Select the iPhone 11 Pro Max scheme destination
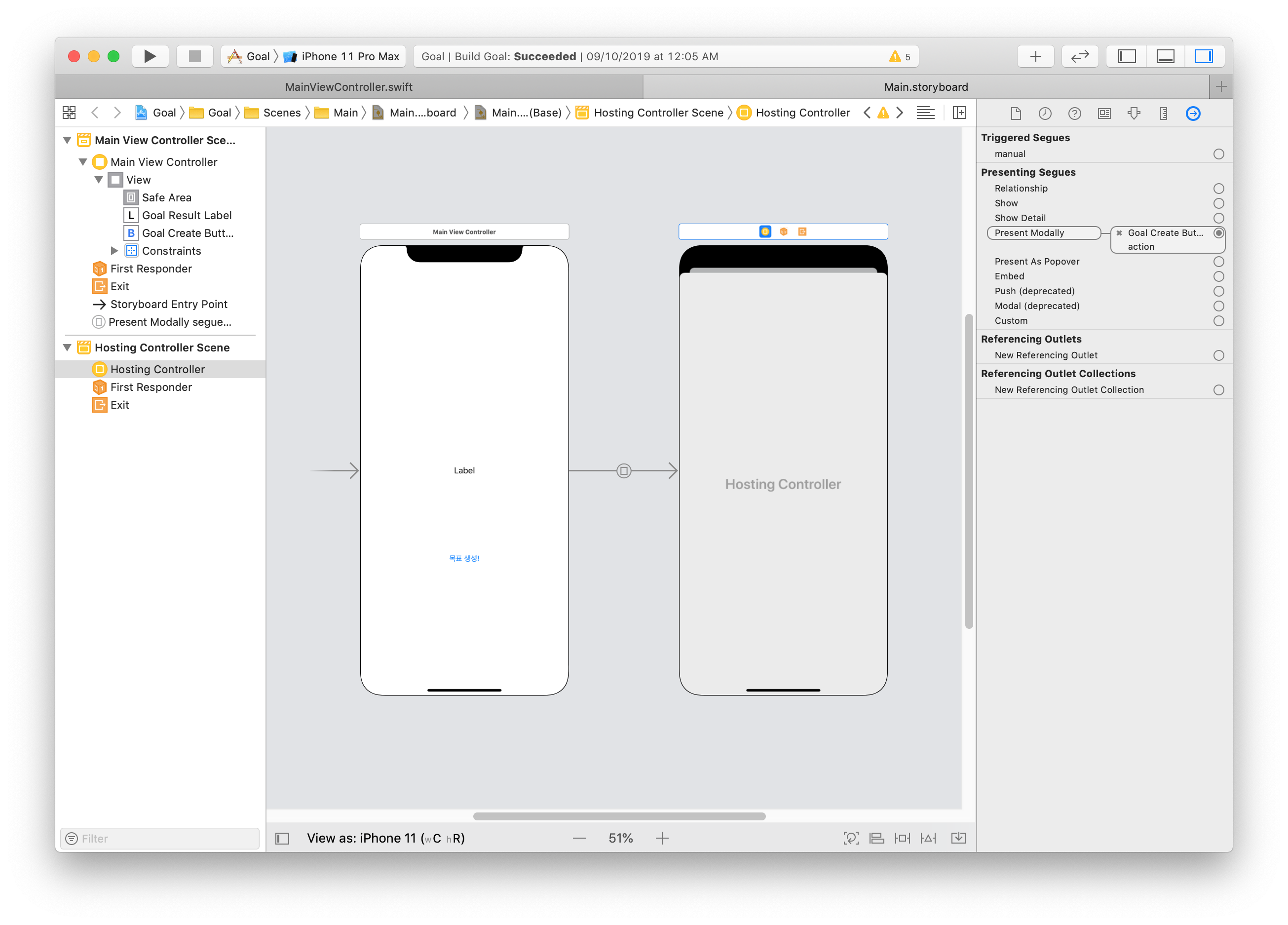1288x925 pixels. [x=349, y=56]
